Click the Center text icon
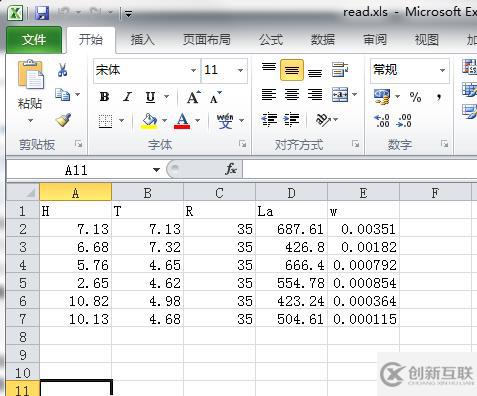The height and width of the screenshot is (396, 477). (x=292, y=95)
